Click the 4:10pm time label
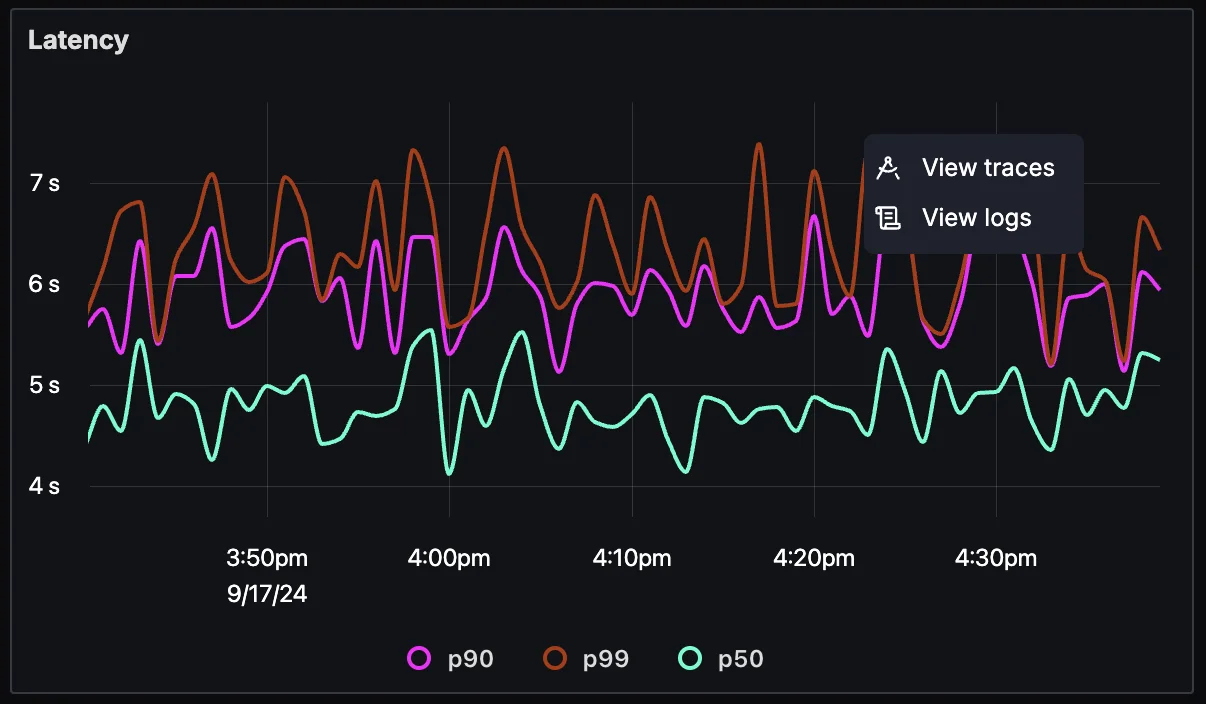 pyautogui.click(x=631, y=558)
